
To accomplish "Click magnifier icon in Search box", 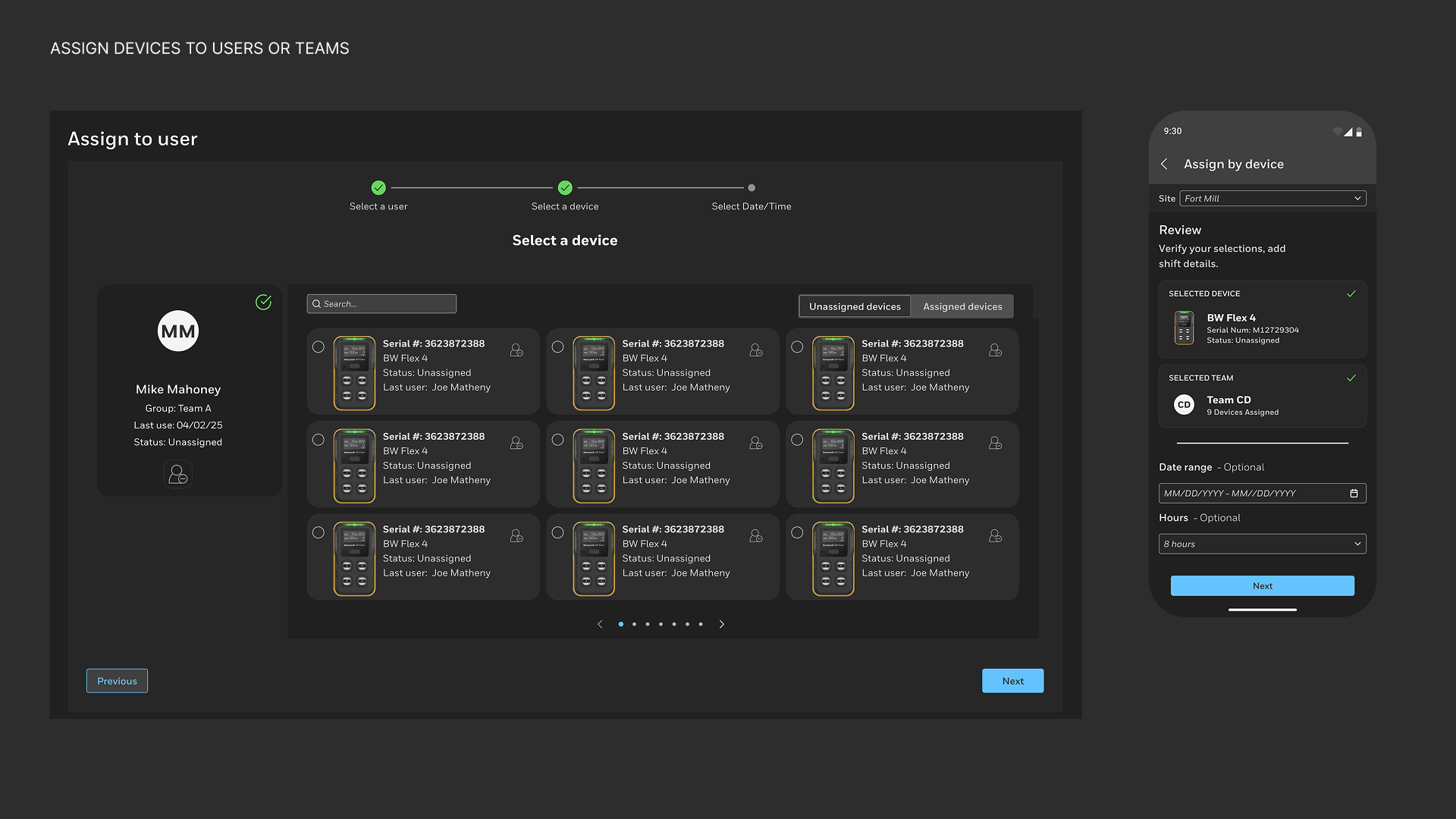I will click(316, 304).
